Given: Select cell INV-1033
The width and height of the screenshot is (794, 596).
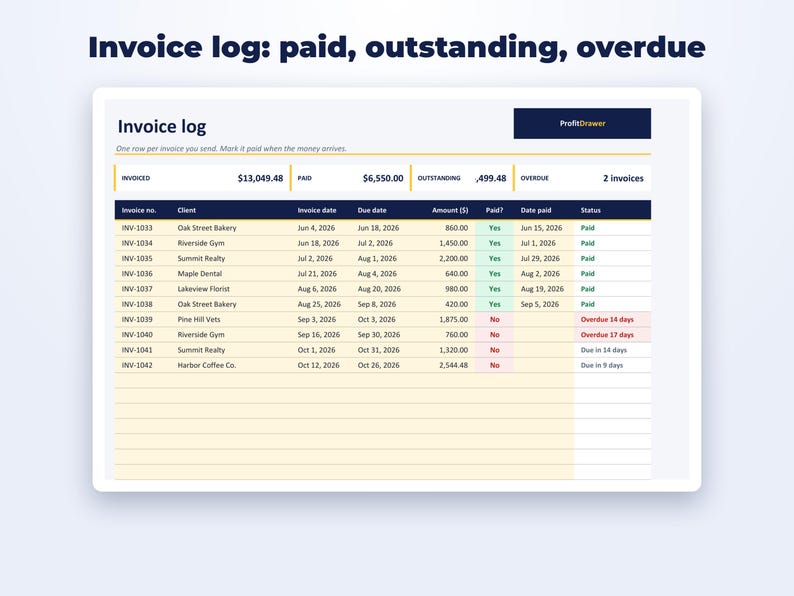Looking at the screenshot, I should (137, 228).
